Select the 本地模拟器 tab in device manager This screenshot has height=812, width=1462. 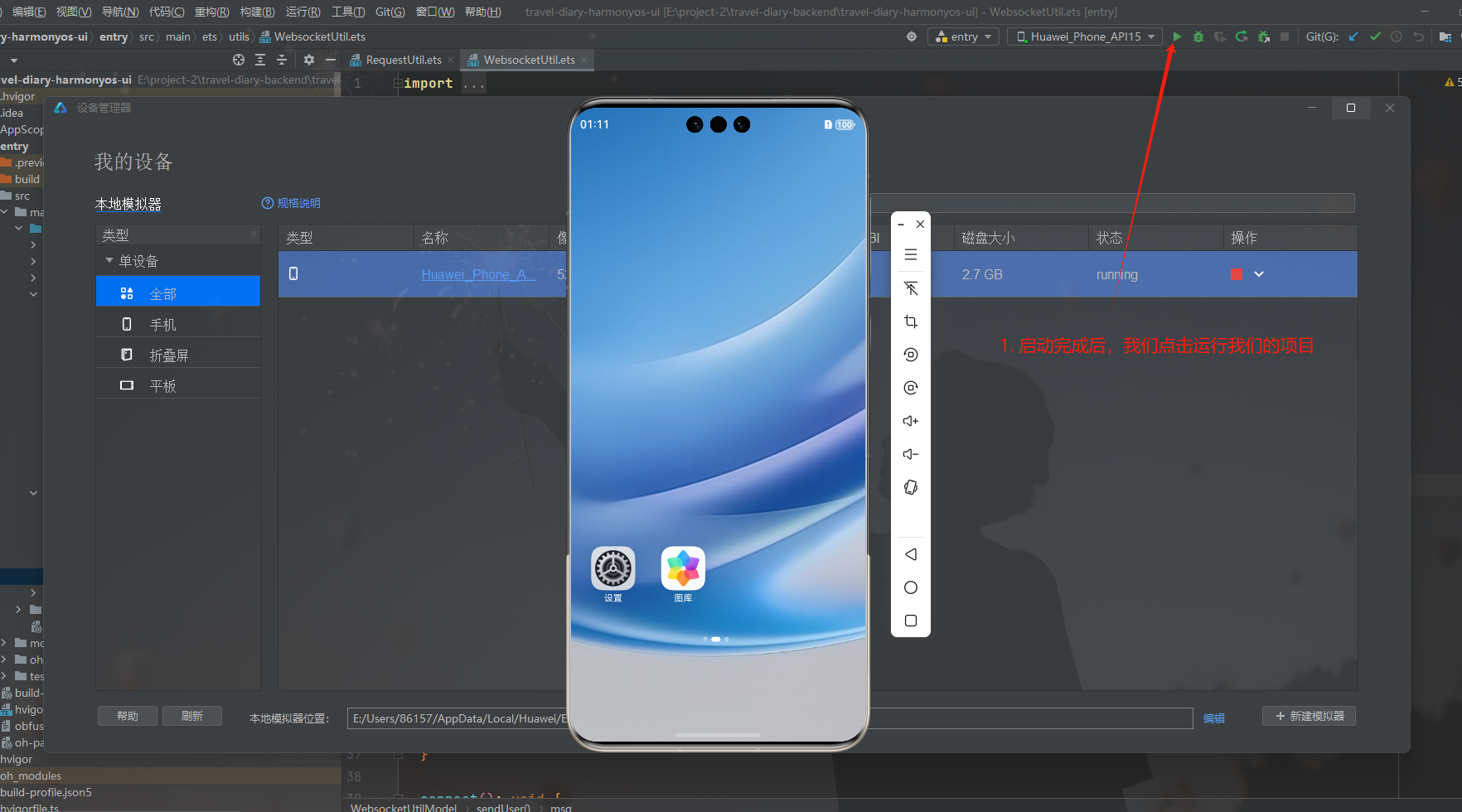pos(128,204)
